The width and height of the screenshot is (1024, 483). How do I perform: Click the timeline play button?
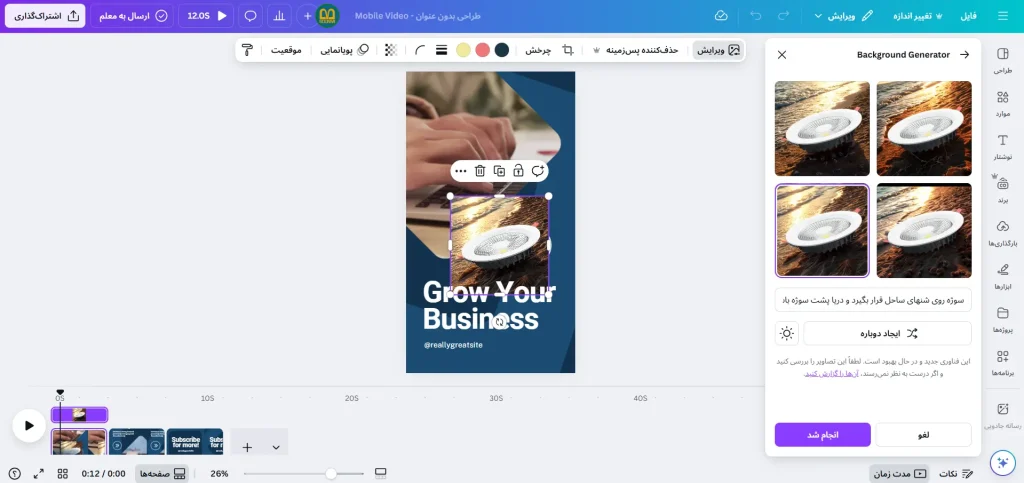click(29, 426)
